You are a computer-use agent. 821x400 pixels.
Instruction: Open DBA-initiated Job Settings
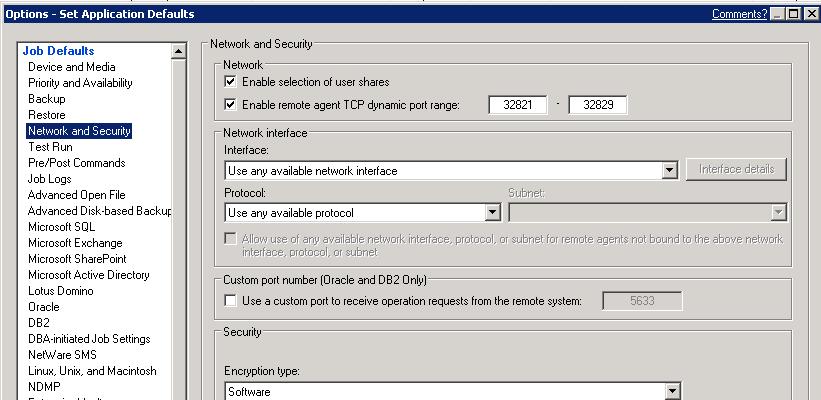point(89,339)
